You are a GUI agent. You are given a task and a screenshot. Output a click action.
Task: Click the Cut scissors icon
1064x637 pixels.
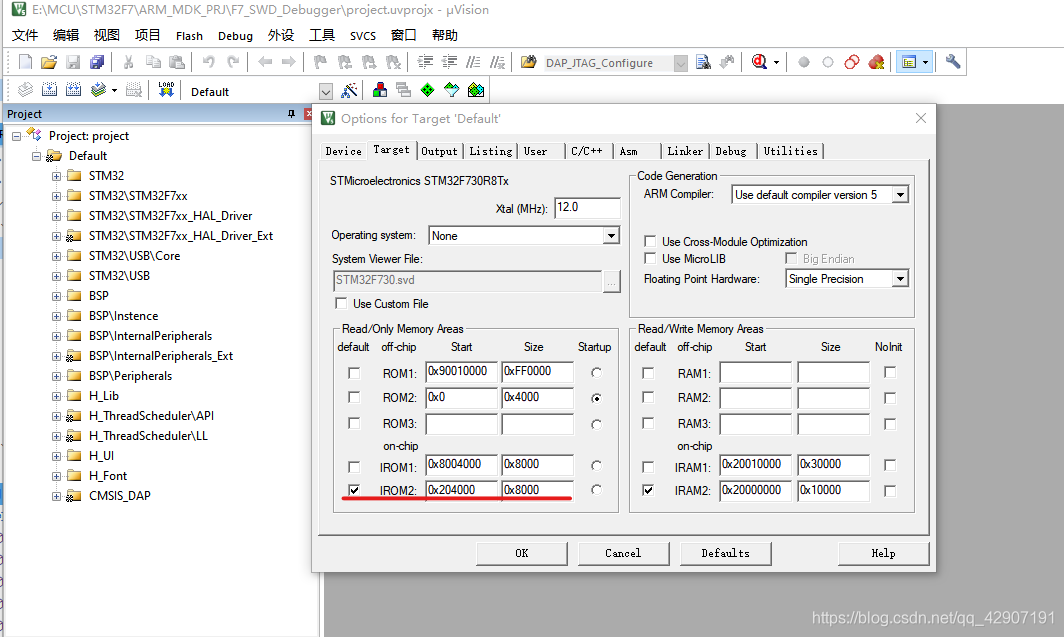pos(128,62)
